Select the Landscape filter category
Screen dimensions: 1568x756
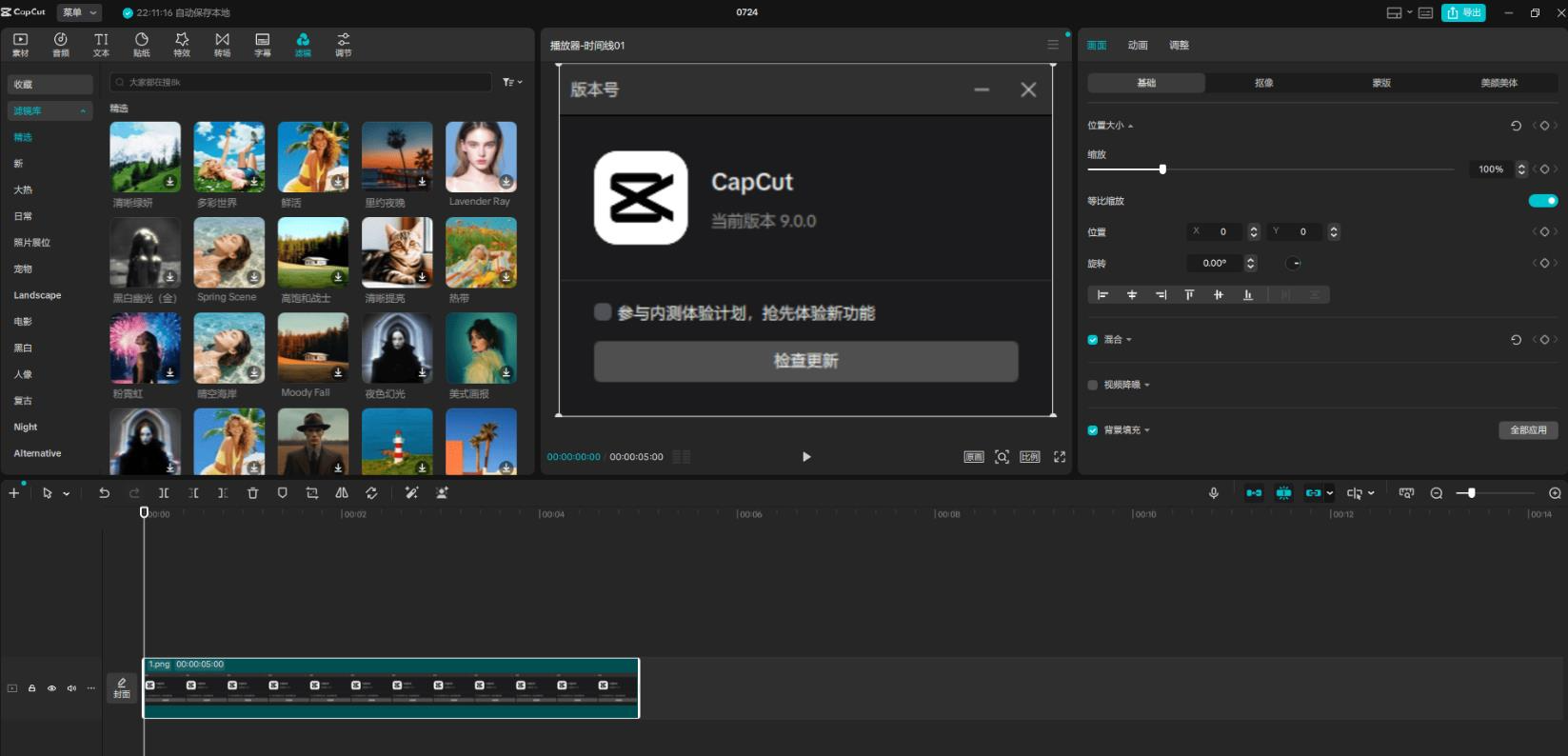37,295
